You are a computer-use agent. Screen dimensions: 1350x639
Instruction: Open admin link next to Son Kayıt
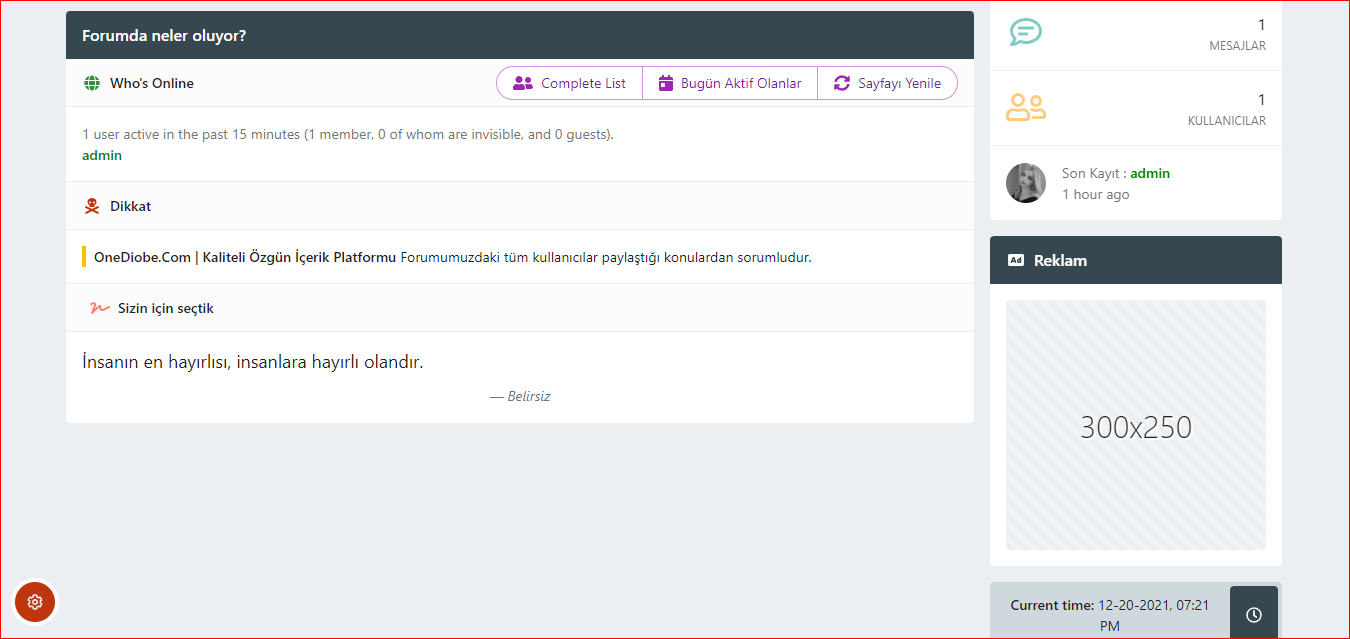pyautogui.click(x=1150, y=173)
